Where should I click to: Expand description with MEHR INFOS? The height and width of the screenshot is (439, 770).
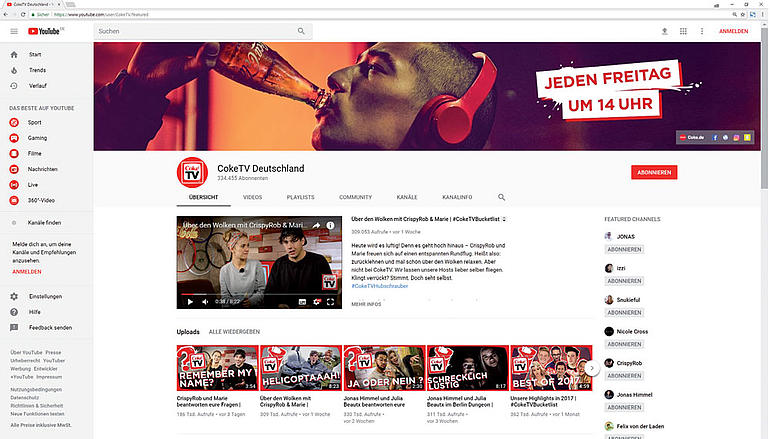pyautogui.click(x=366, y=304)
